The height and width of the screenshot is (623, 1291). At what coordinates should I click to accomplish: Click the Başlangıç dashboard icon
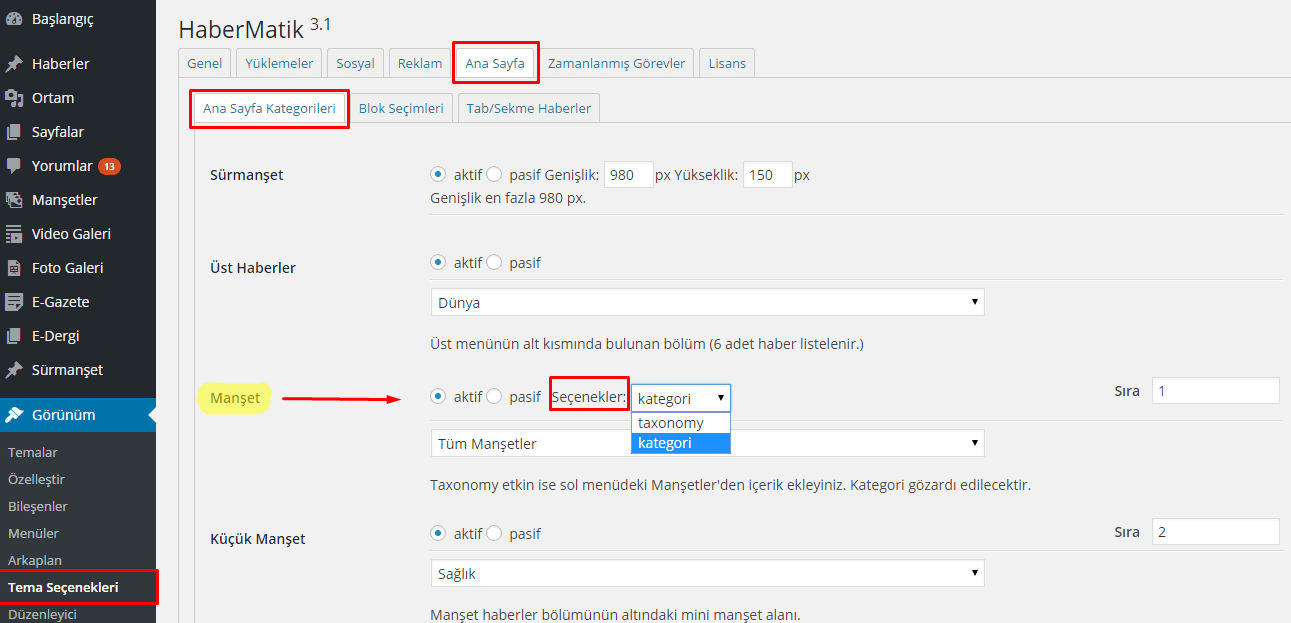[x=14, y=18]
